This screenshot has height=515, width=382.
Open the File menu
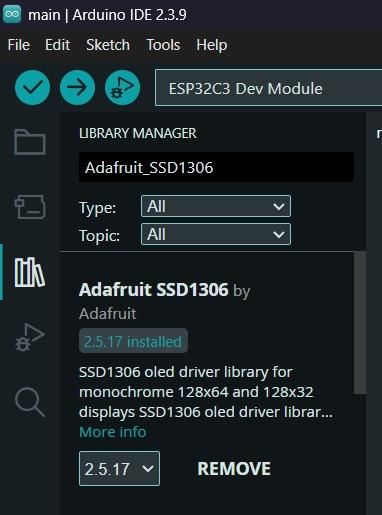19,45
